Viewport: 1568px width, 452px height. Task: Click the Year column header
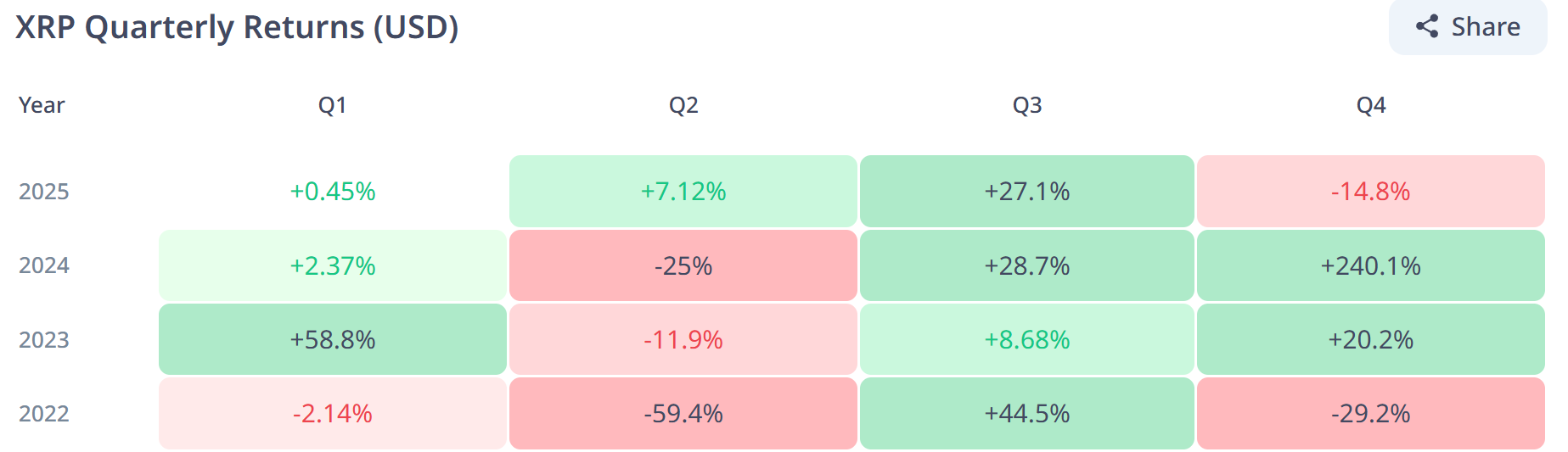42,105
